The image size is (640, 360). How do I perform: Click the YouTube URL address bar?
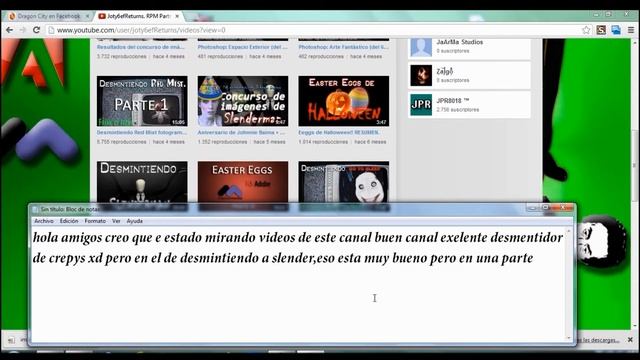tap(314, 30)
